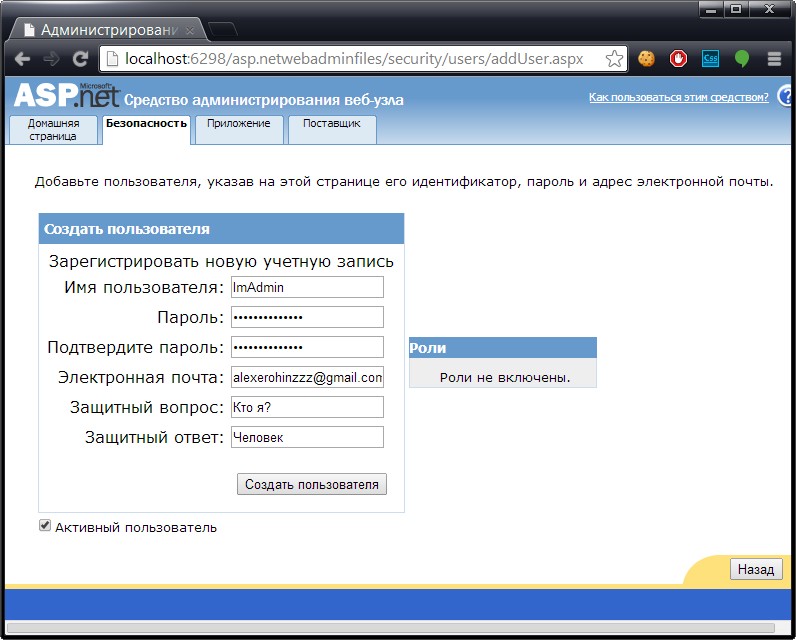
Task: Click 'Зарегистрировать новую учетную запись' heading
Action: [221, 261]
